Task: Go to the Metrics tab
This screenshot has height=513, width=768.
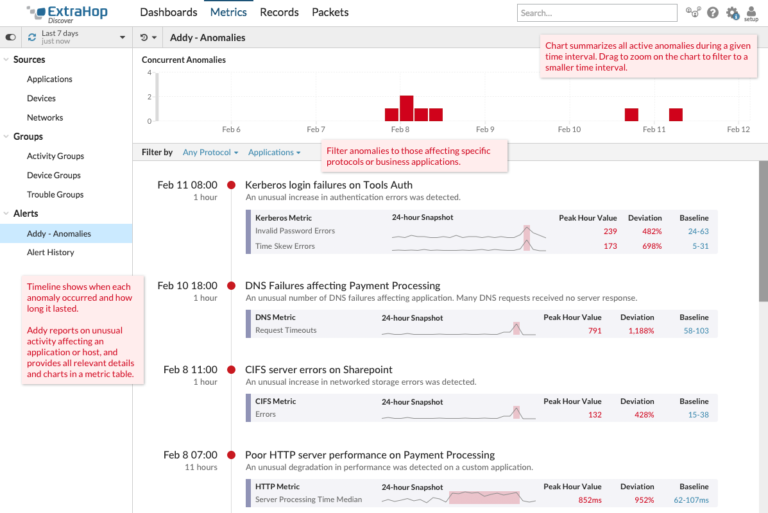Action: 228,12
